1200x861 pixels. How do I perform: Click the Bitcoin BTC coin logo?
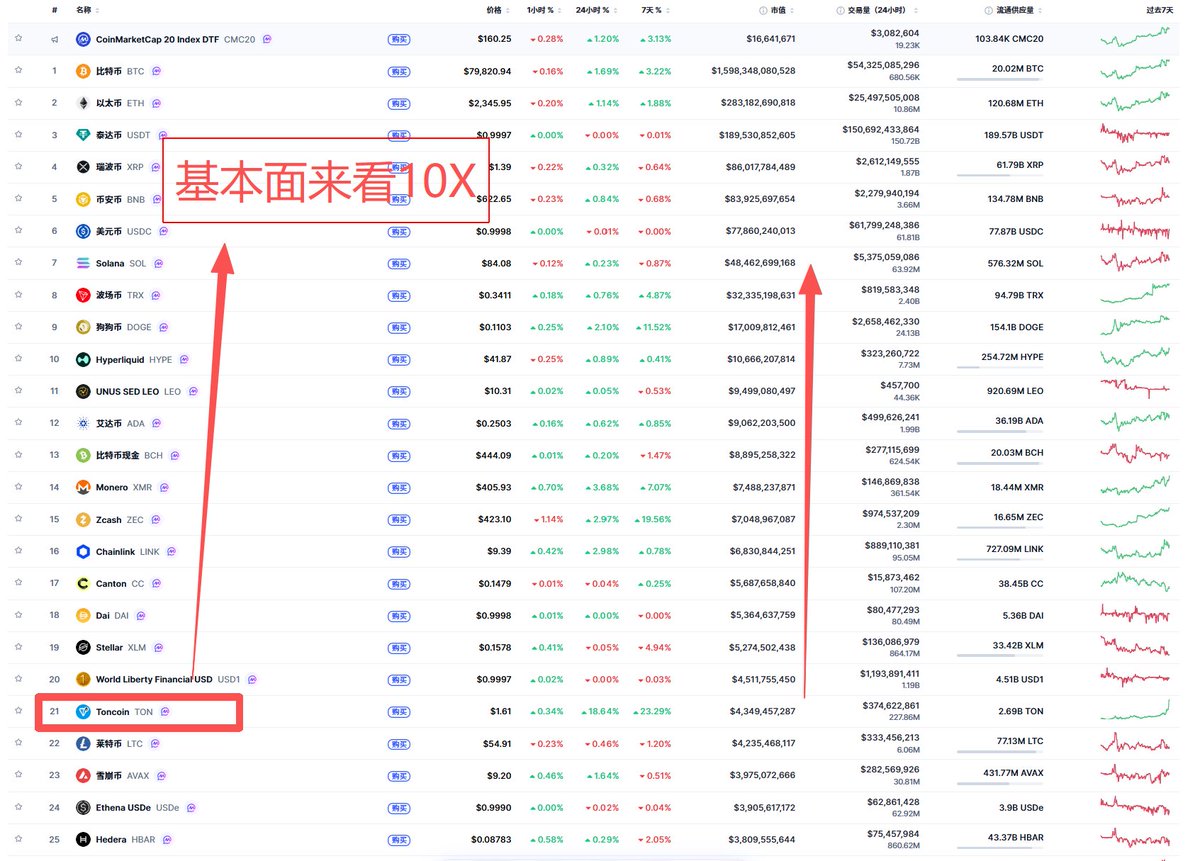coord(84,71)
